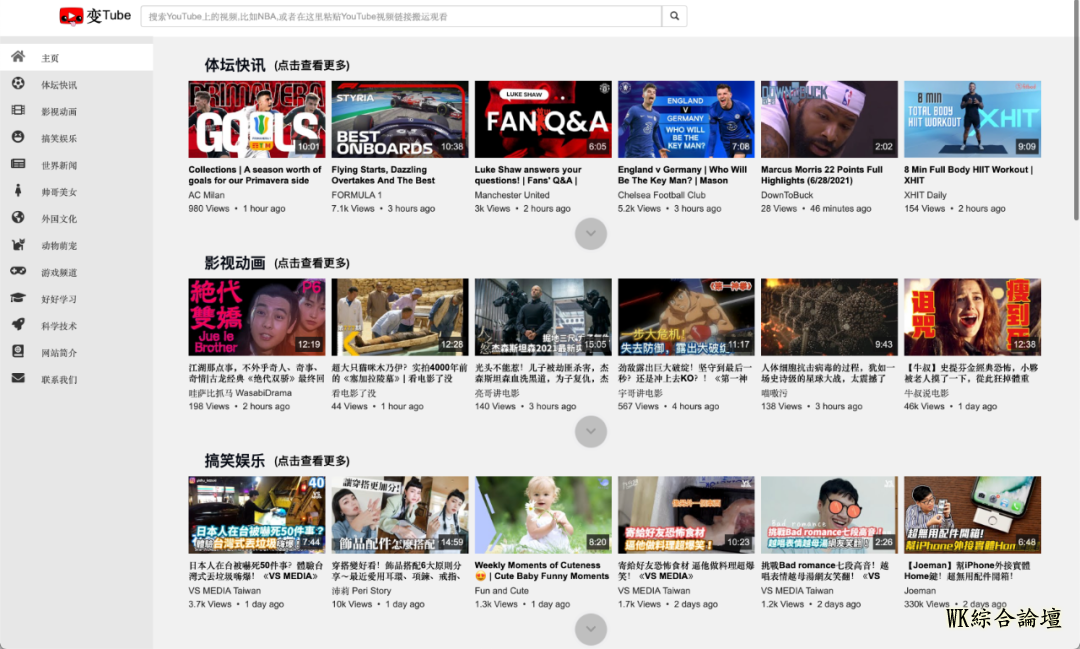Select the film strip icon in sidebar
Image resolution: width=1080 pixels, height=649 pixels.
[18, 110]
